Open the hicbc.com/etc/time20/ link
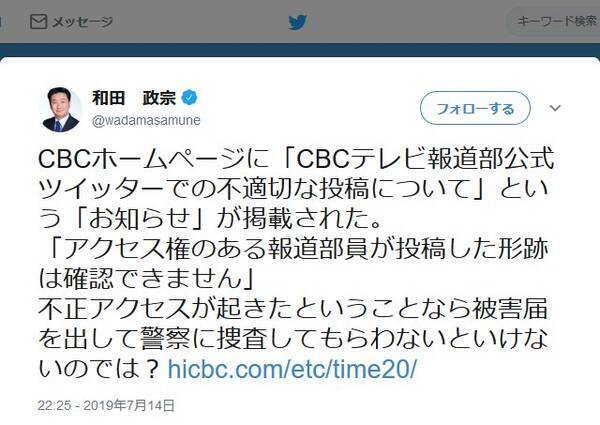Screen dimensions: 600x425 [292, 369]
